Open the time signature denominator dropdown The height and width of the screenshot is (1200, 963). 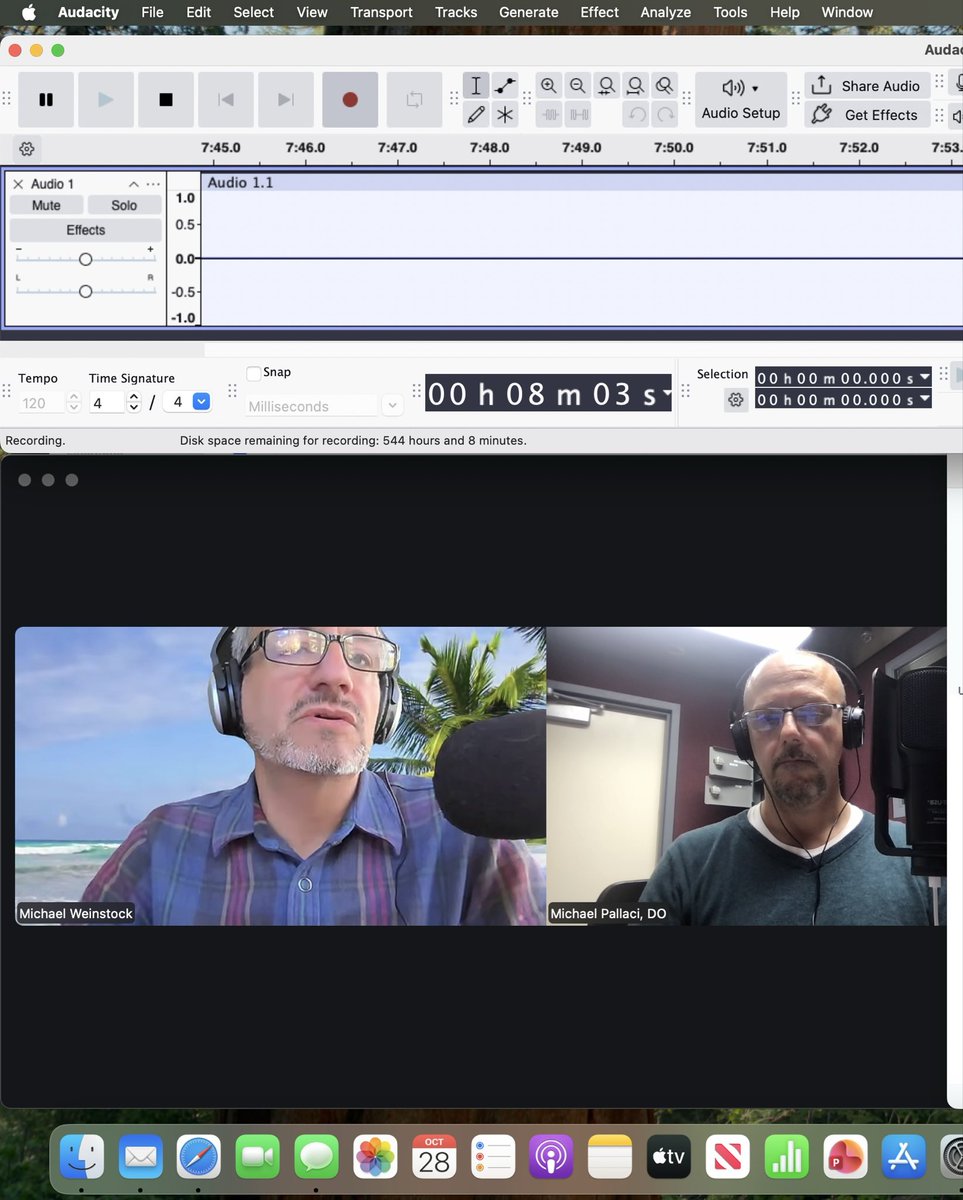pos(202,400)
